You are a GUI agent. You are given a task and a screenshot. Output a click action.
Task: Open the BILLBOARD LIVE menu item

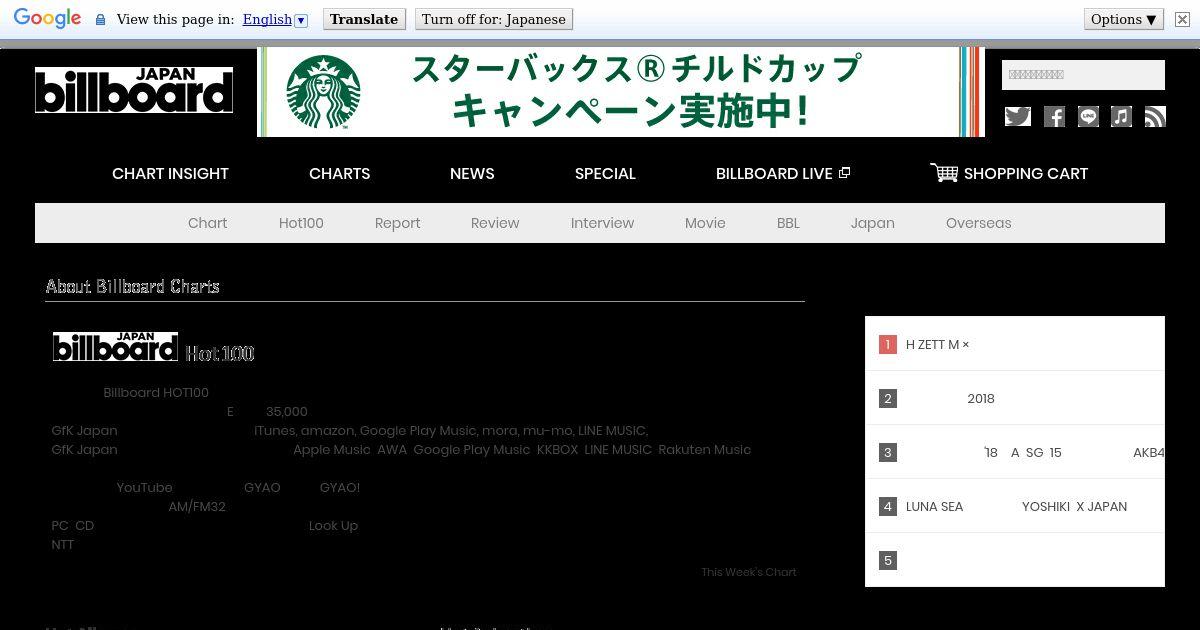(x=774, y=173)
